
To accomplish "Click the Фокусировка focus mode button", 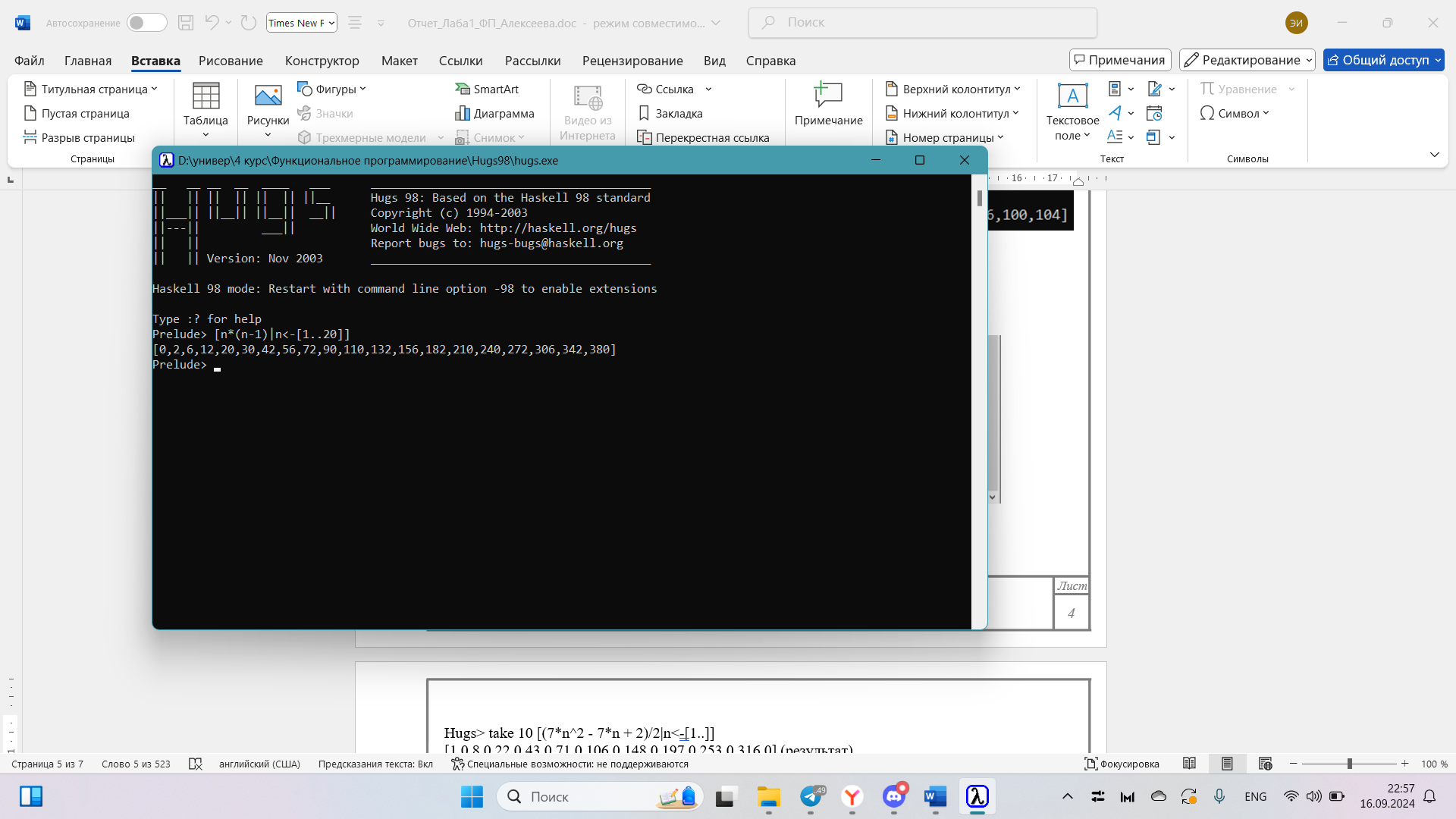I will click(x=1122, y=764).
